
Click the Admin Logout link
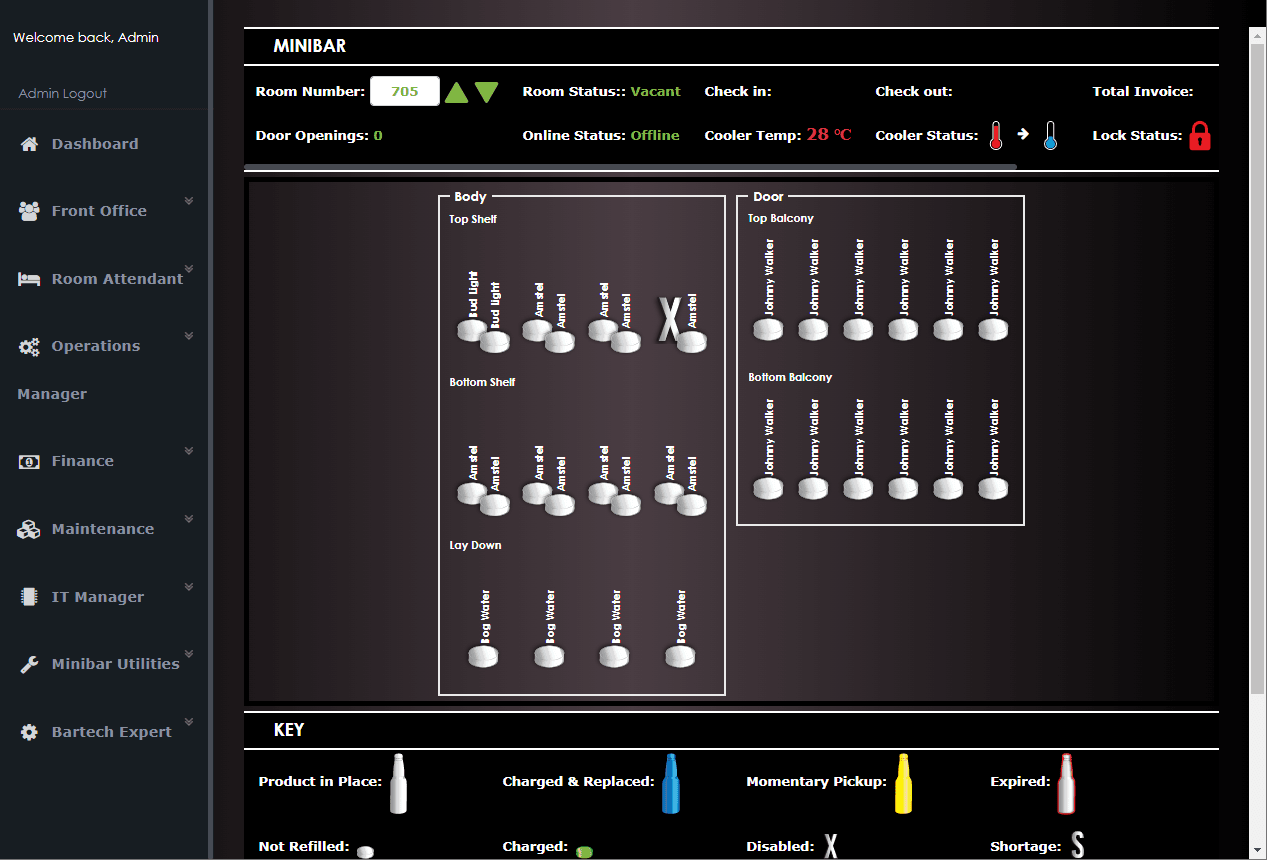coord(60,93)
